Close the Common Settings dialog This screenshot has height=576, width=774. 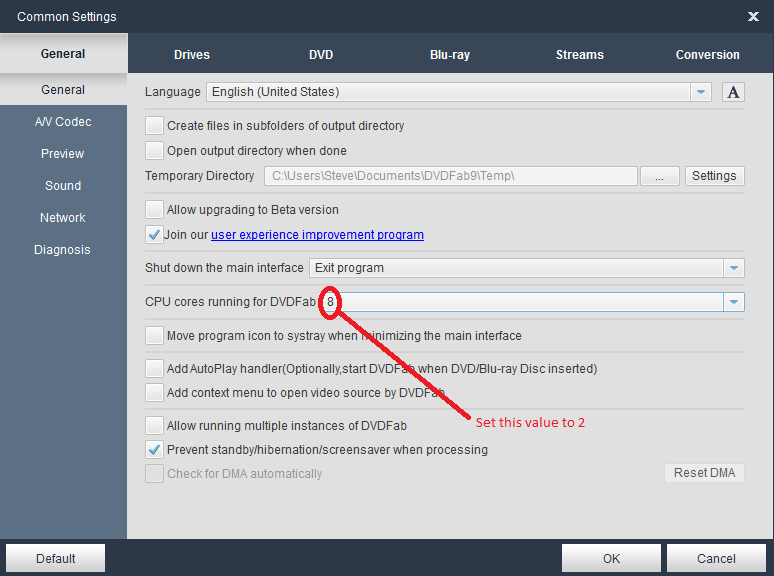[753, 17]
